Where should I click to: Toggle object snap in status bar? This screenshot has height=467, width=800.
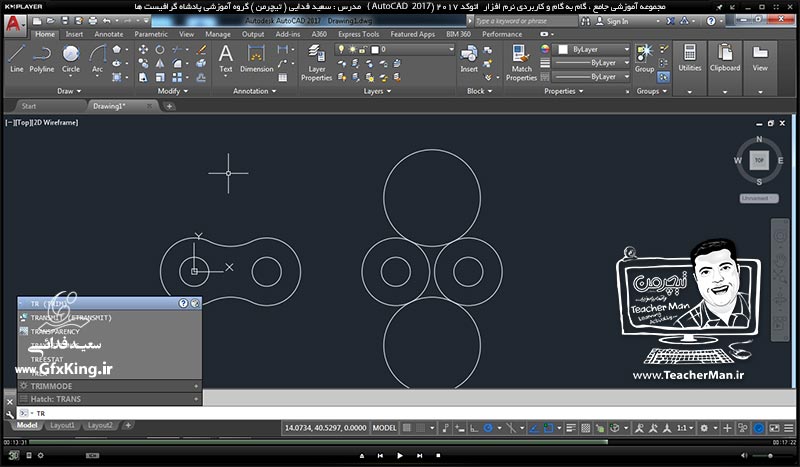pyautogui.click(x=548, y=428)
